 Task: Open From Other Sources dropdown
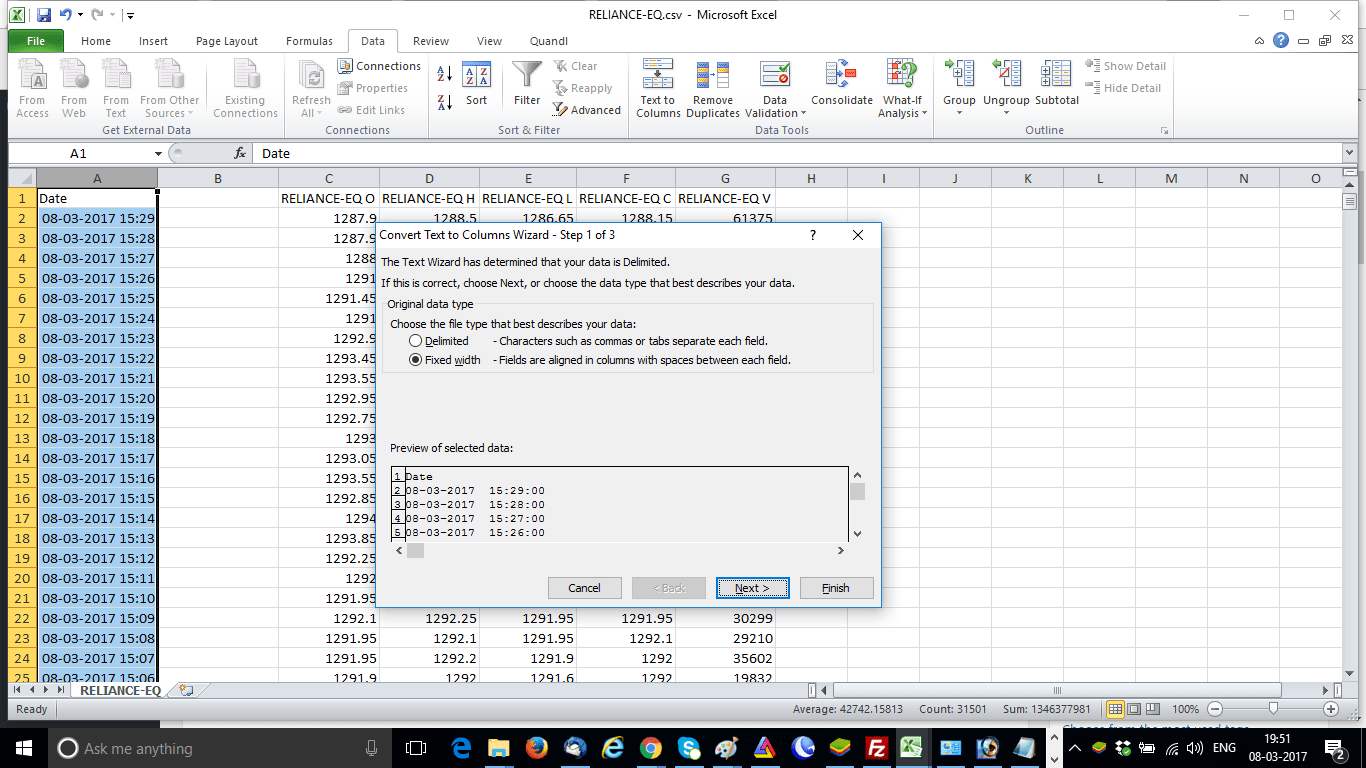[x=169, y=88]
